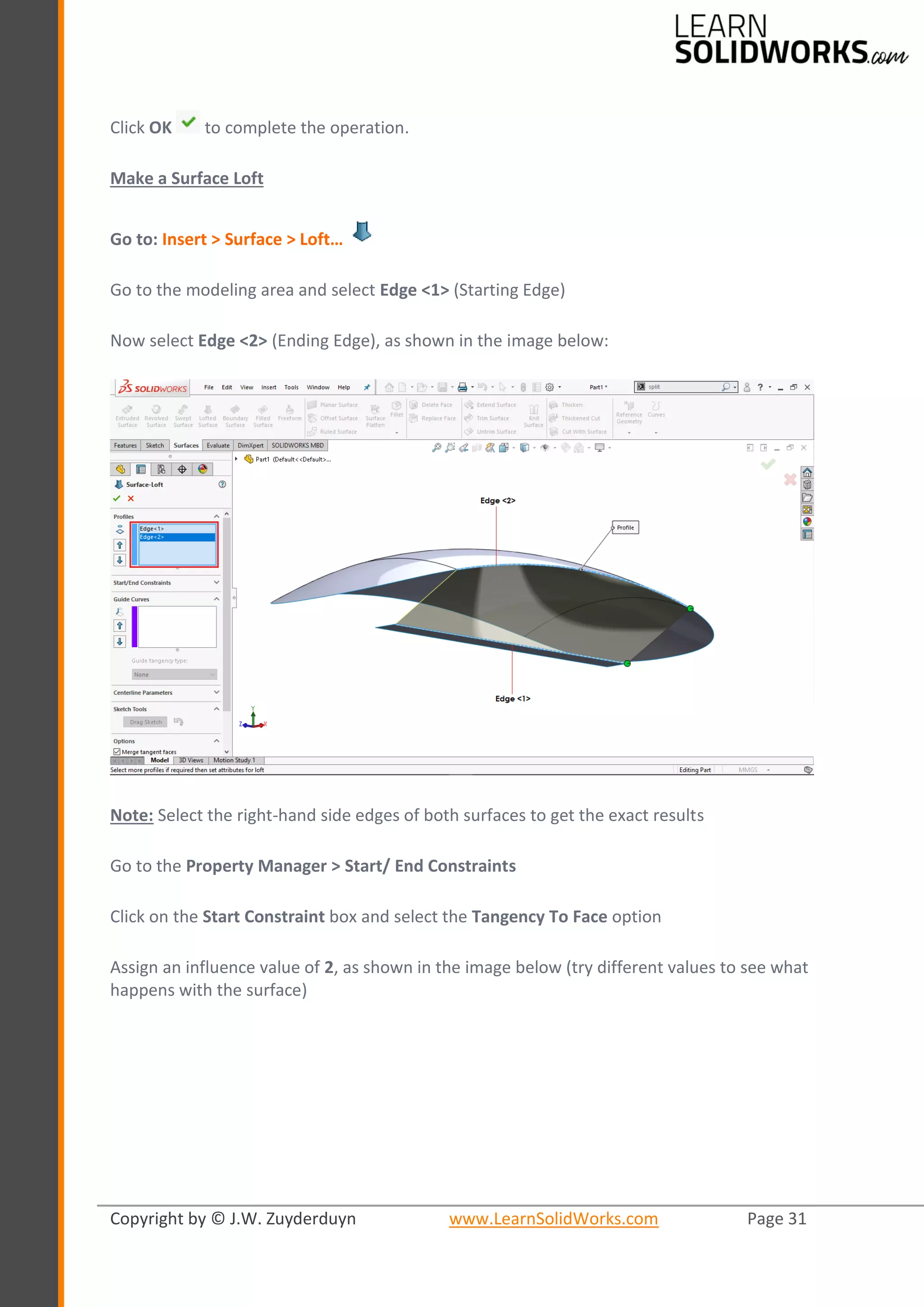Pin the menu bar with pushpin
This screenshot has height=1307, width=924.
367,387
